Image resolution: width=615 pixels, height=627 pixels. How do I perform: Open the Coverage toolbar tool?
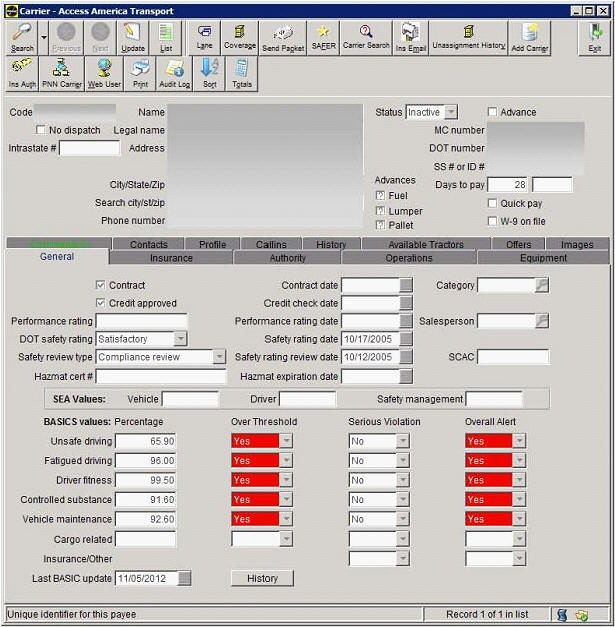(239, 37)
